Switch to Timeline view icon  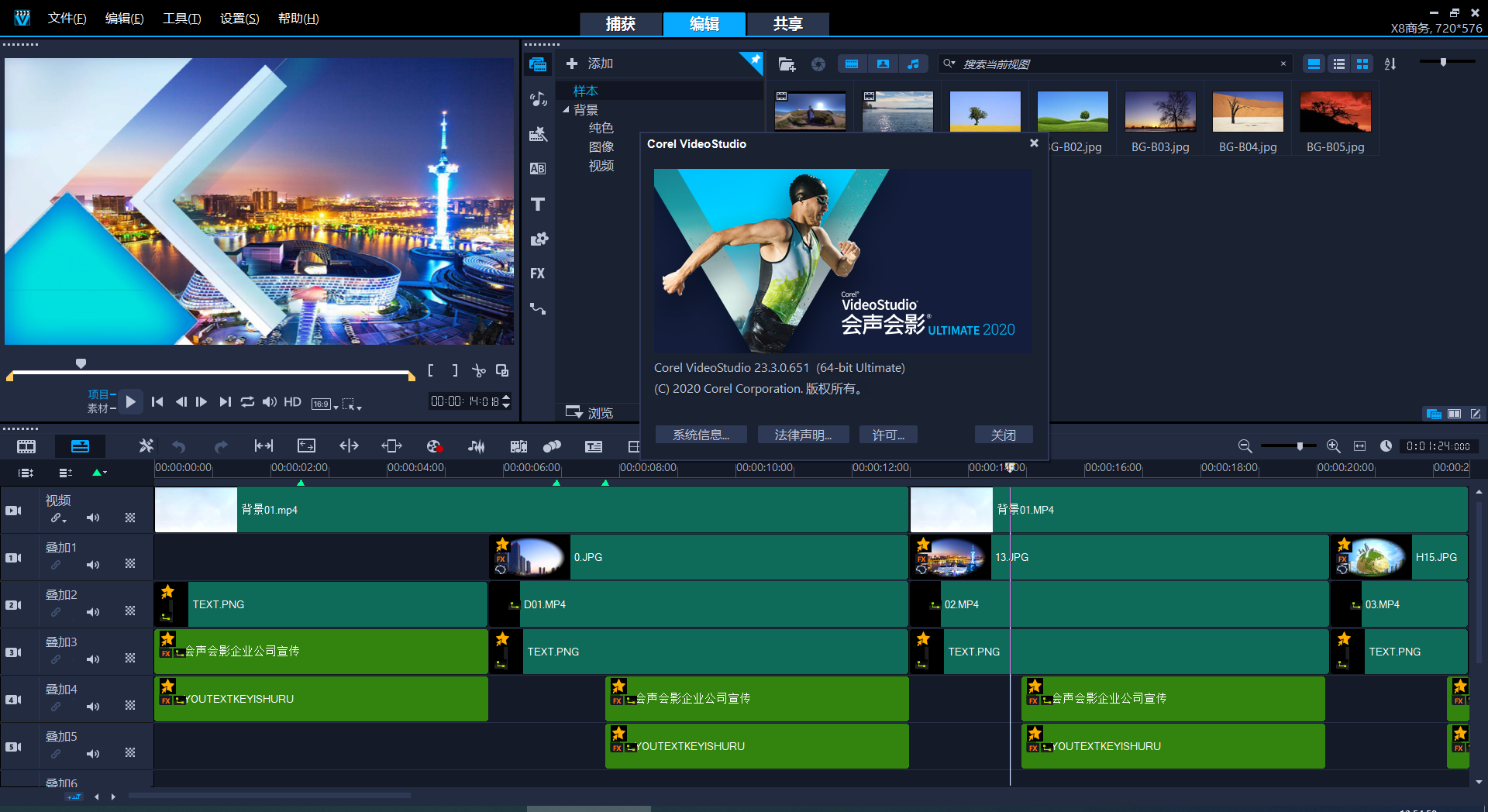pos(80,446)
